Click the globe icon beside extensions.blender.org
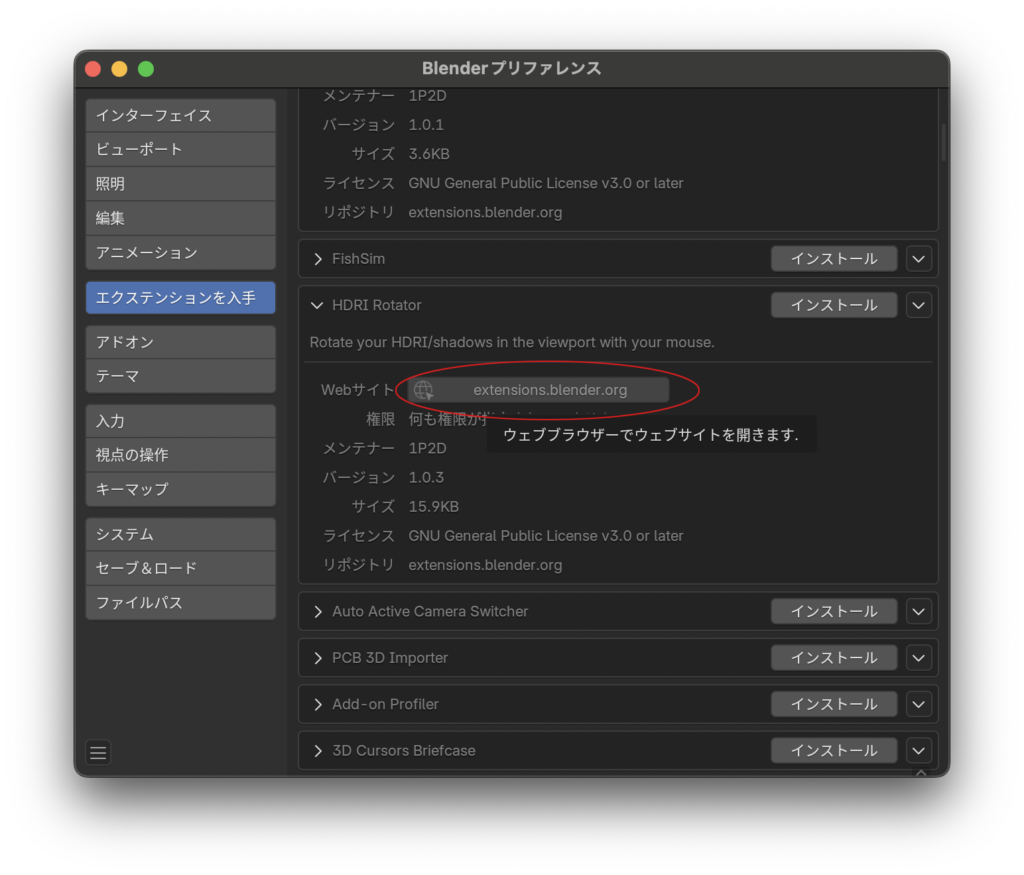Viewport: 1024px width, 875px height. point(423,390)
